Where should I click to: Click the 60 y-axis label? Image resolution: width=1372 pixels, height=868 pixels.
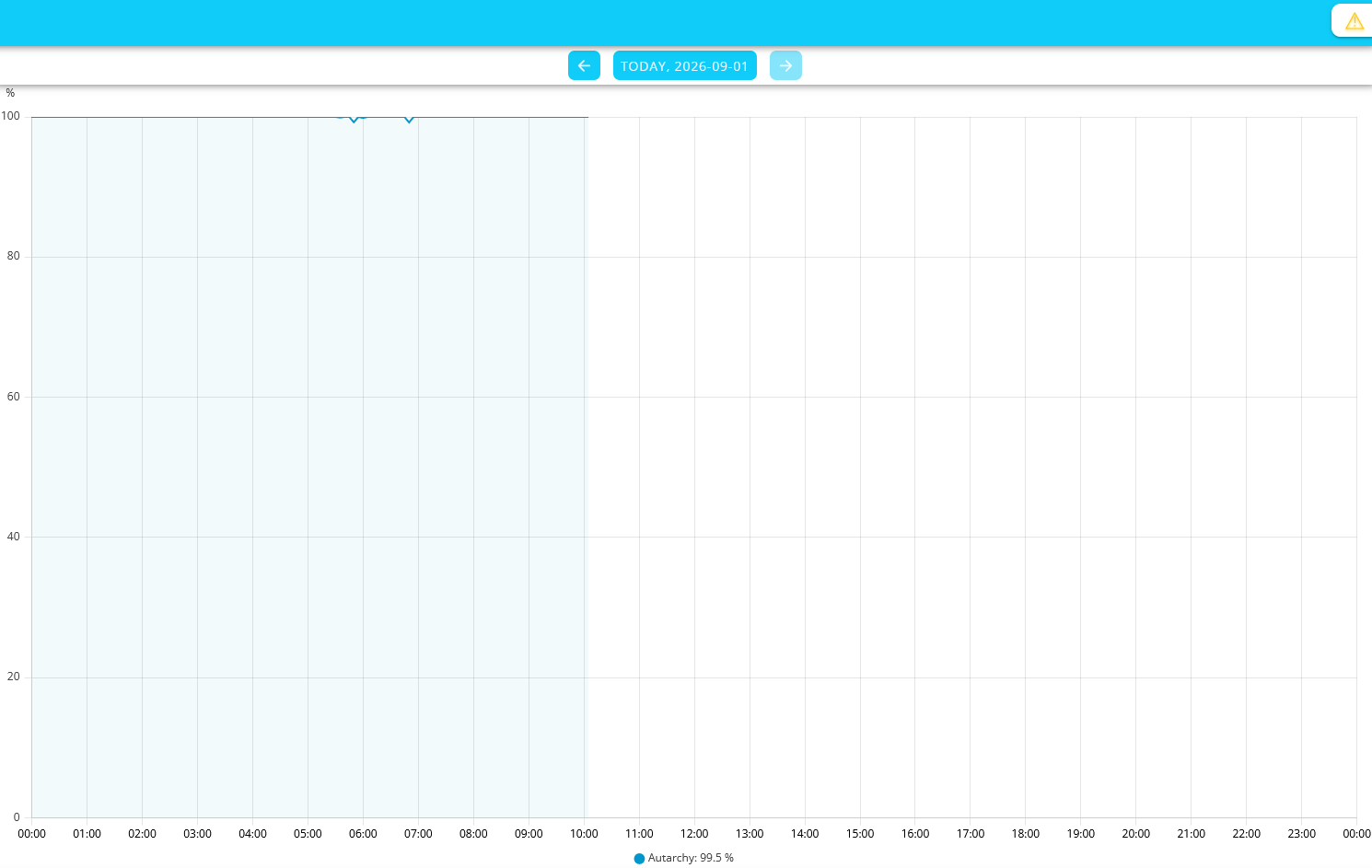click(x=14, y=397)
